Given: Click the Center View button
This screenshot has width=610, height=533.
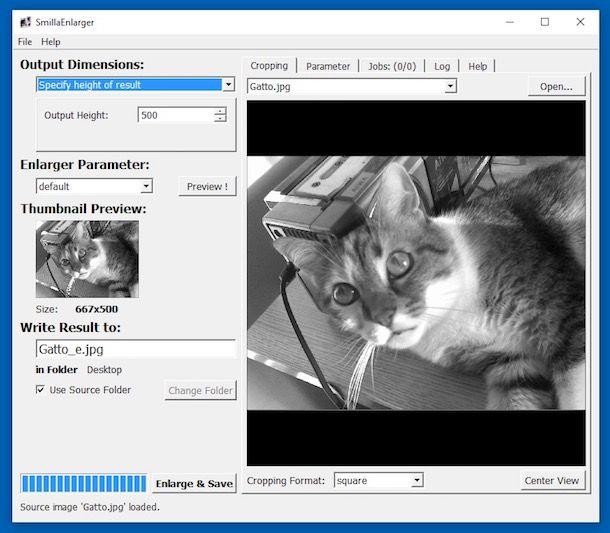Looking at the screenshot, I should click(552, 480).
